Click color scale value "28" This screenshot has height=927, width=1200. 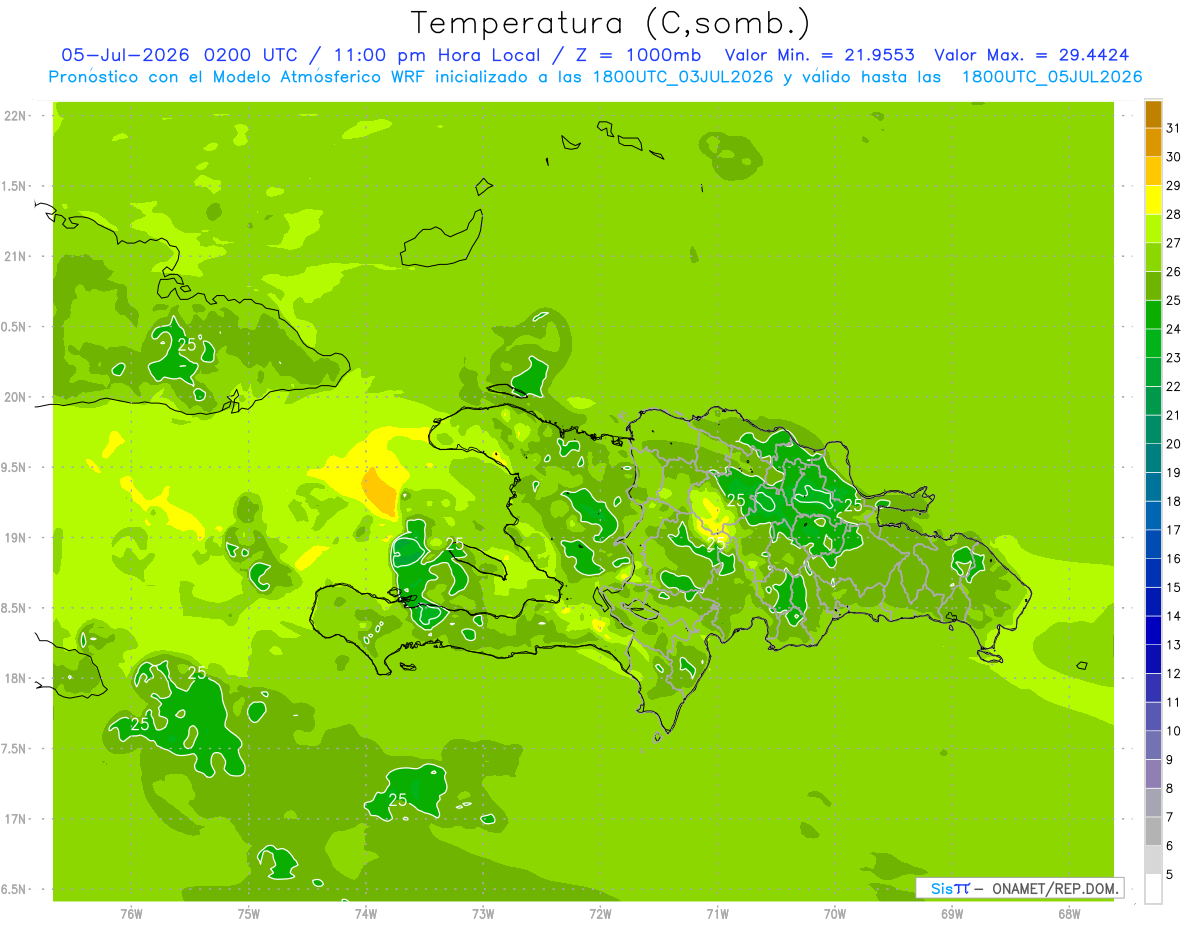[x=1174, y=214]
